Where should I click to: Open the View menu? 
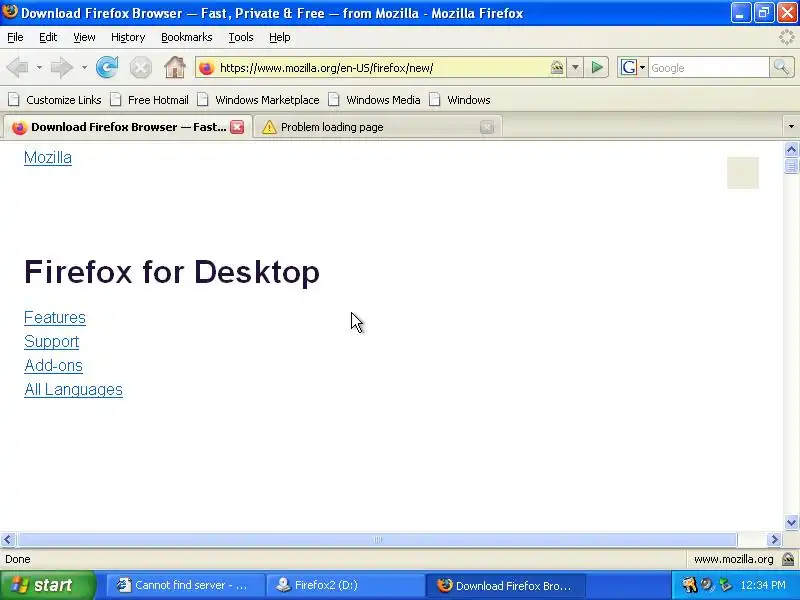click(84, 37)
